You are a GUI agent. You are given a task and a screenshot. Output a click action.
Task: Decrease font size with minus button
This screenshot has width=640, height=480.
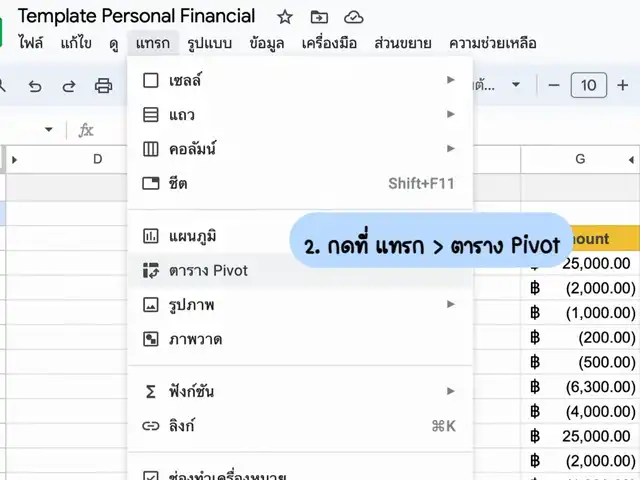point(554,85)
